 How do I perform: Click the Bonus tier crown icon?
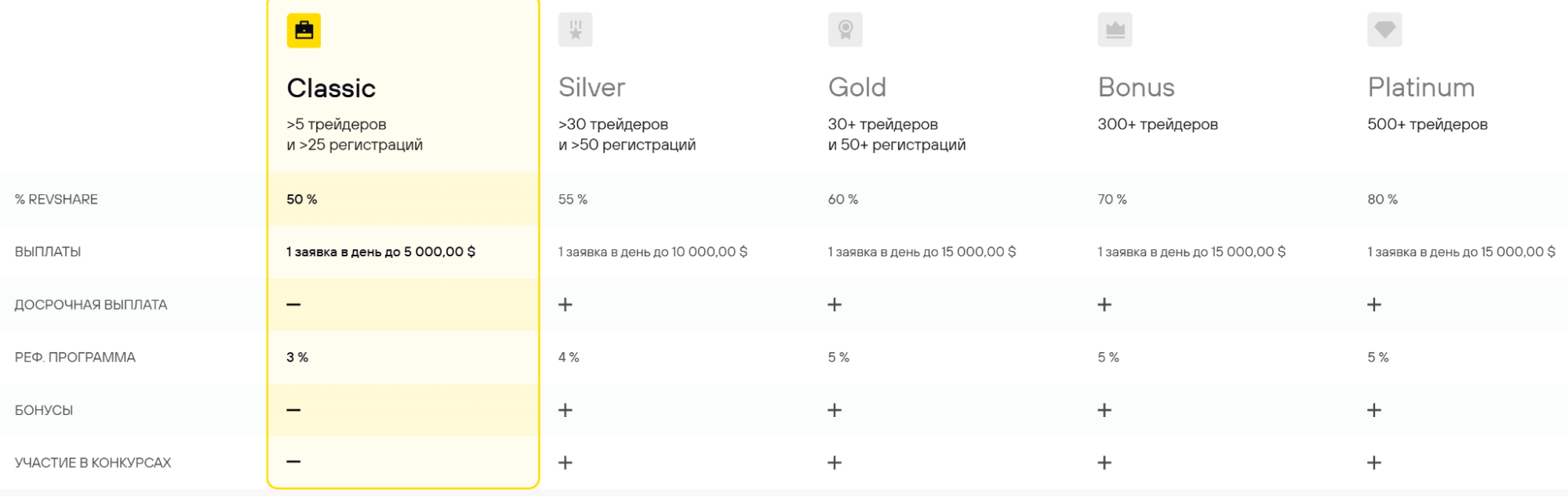1115,30
